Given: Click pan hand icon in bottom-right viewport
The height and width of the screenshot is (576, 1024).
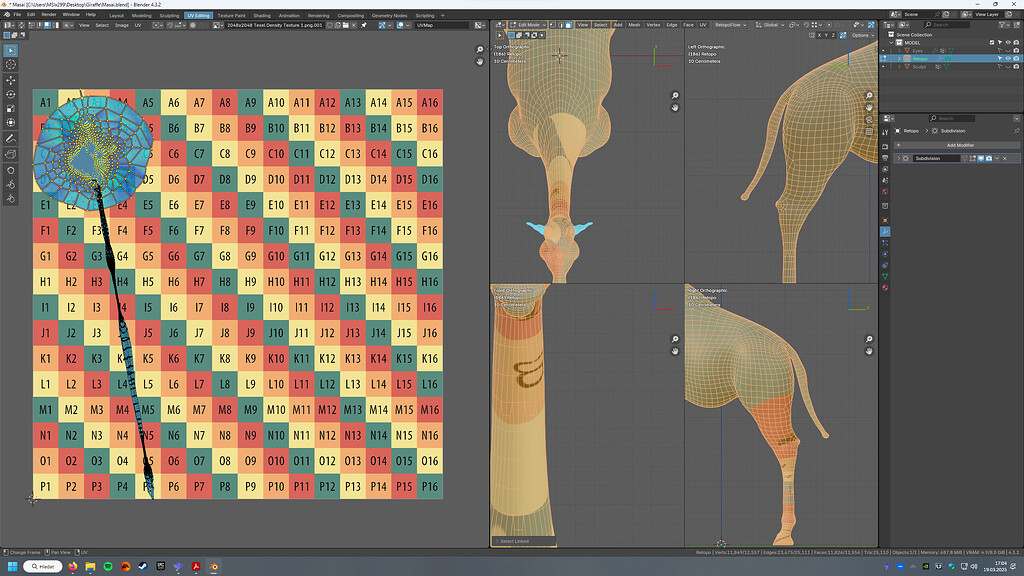Looking at the screenshot, I should 869,351.
